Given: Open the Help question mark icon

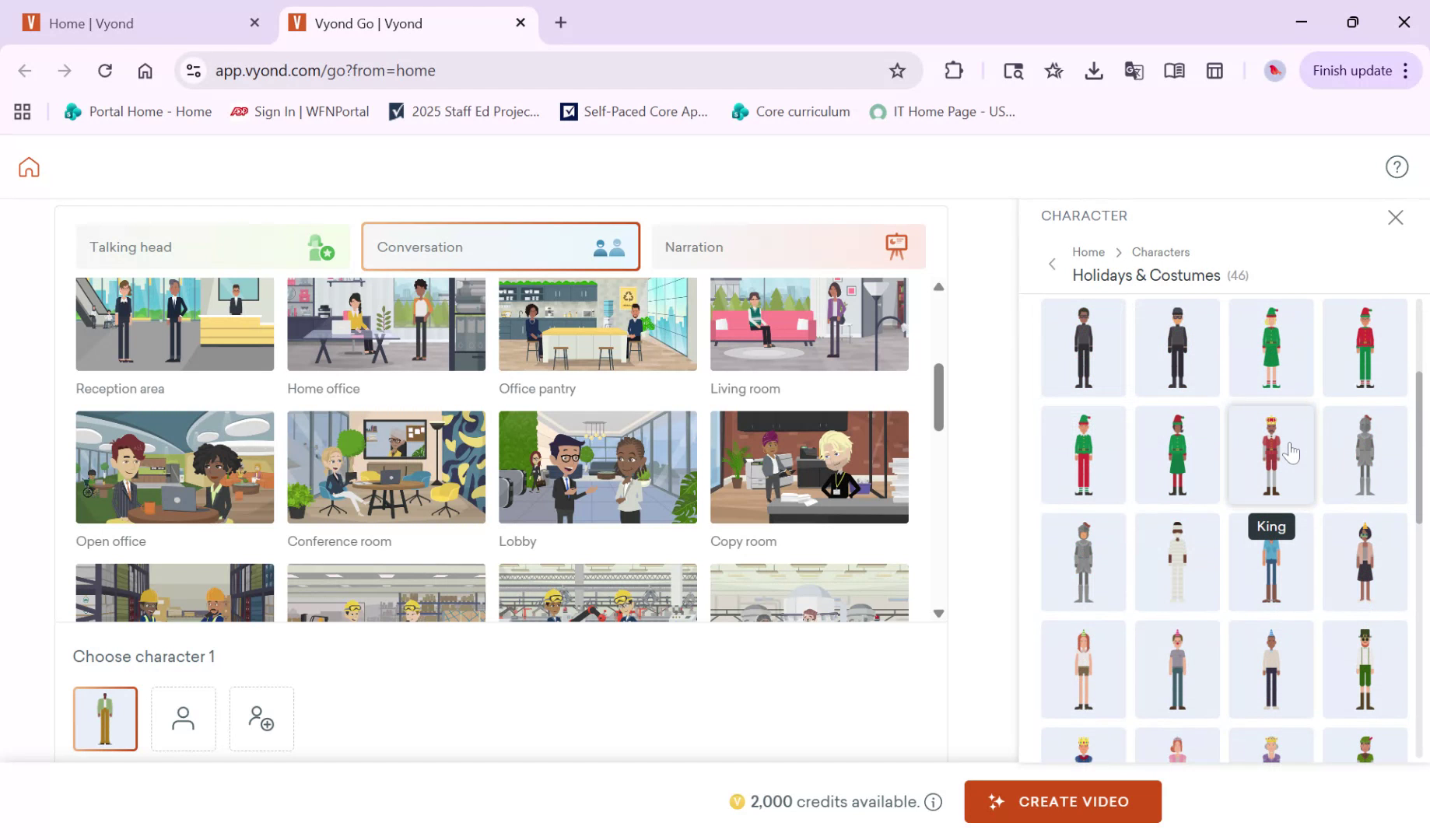Looking at the screenshot, I should coord(1397,166).
